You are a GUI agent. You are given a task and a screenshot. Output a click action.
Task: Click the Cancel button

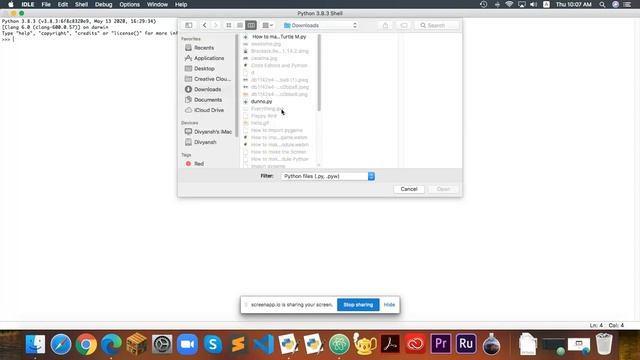coord(409,189)
